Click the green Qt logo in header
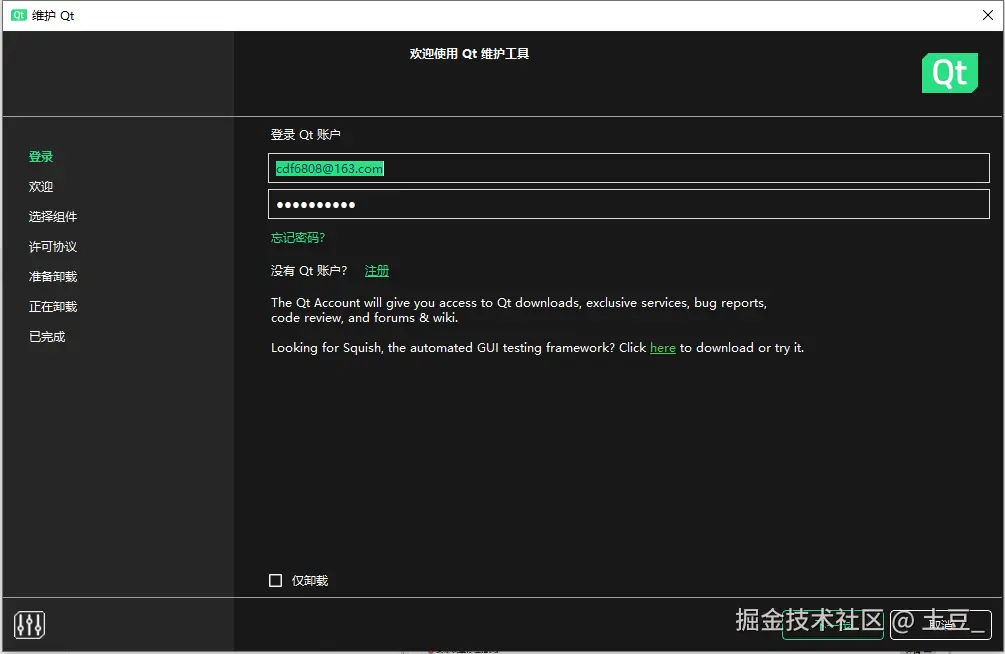 point(950,73)
